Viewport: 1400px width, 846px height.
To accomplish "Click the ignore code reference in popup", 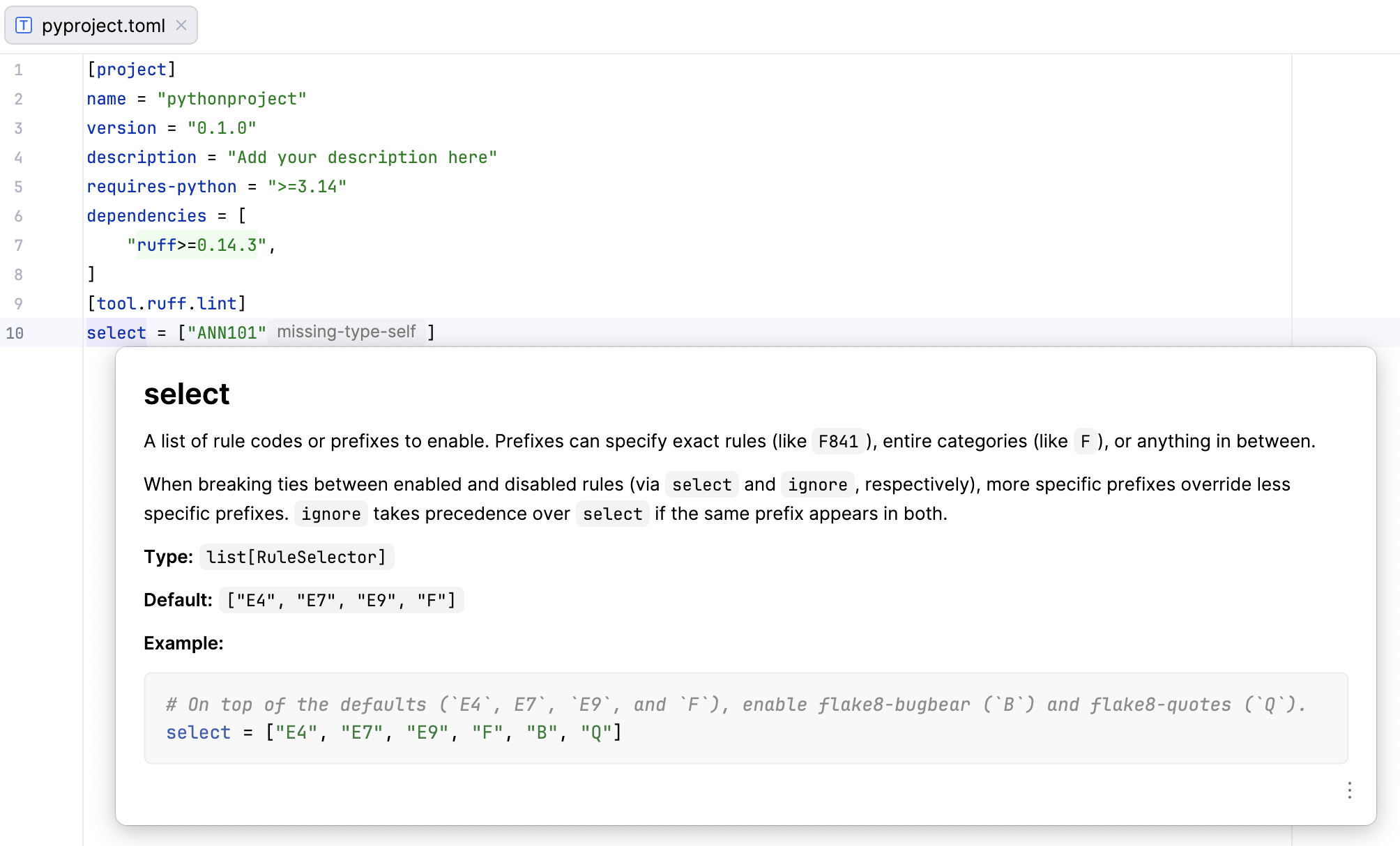I will click(817, 484).
